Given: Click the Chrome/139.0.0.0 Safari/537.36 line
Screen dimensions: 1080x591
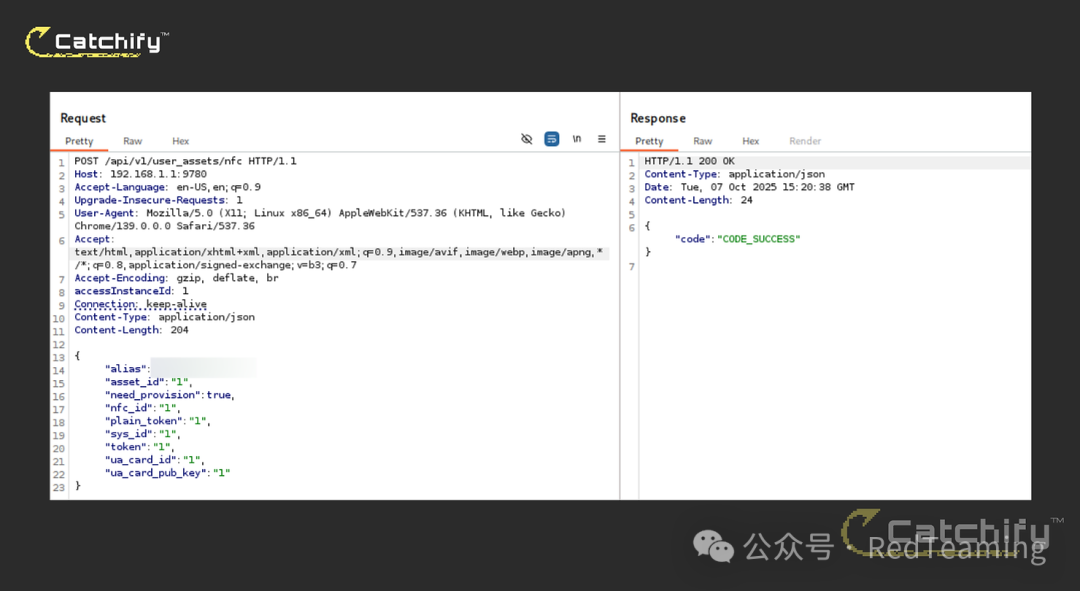Looking at the screenshot, I should pos(165,227).
